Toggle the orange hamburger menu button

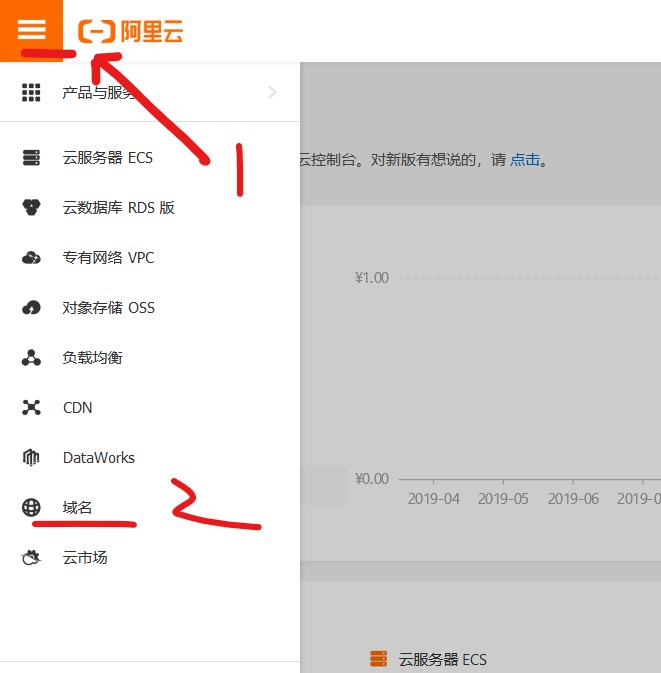(x=31, y=30)
